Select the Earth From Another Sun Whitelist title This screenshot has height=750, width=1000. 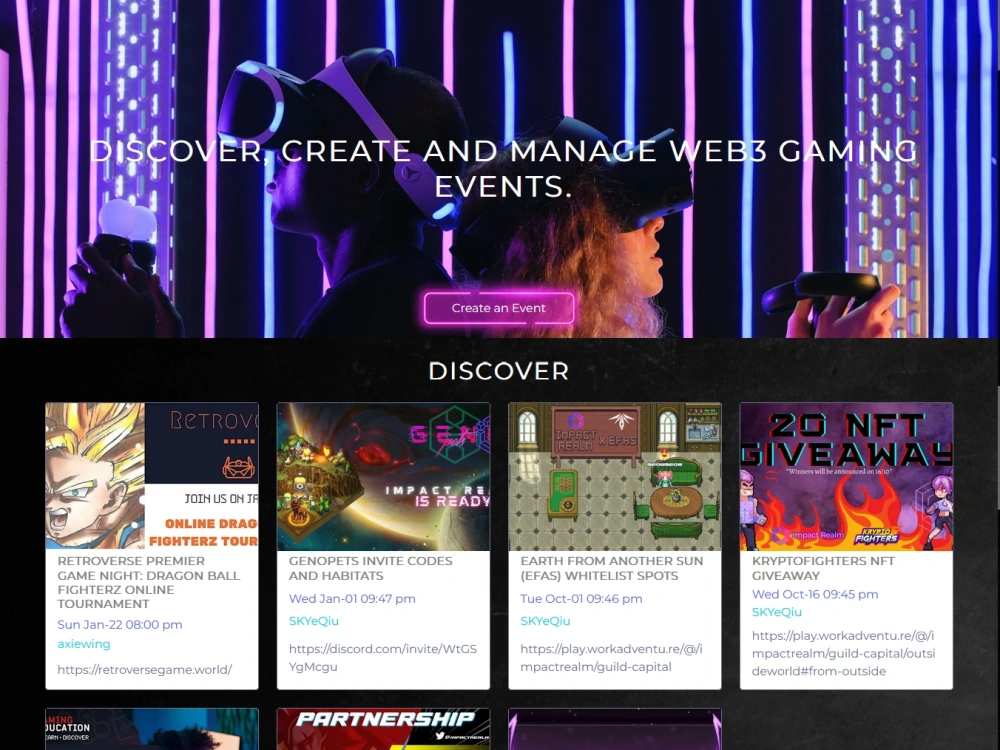click(x=612, y=568)
